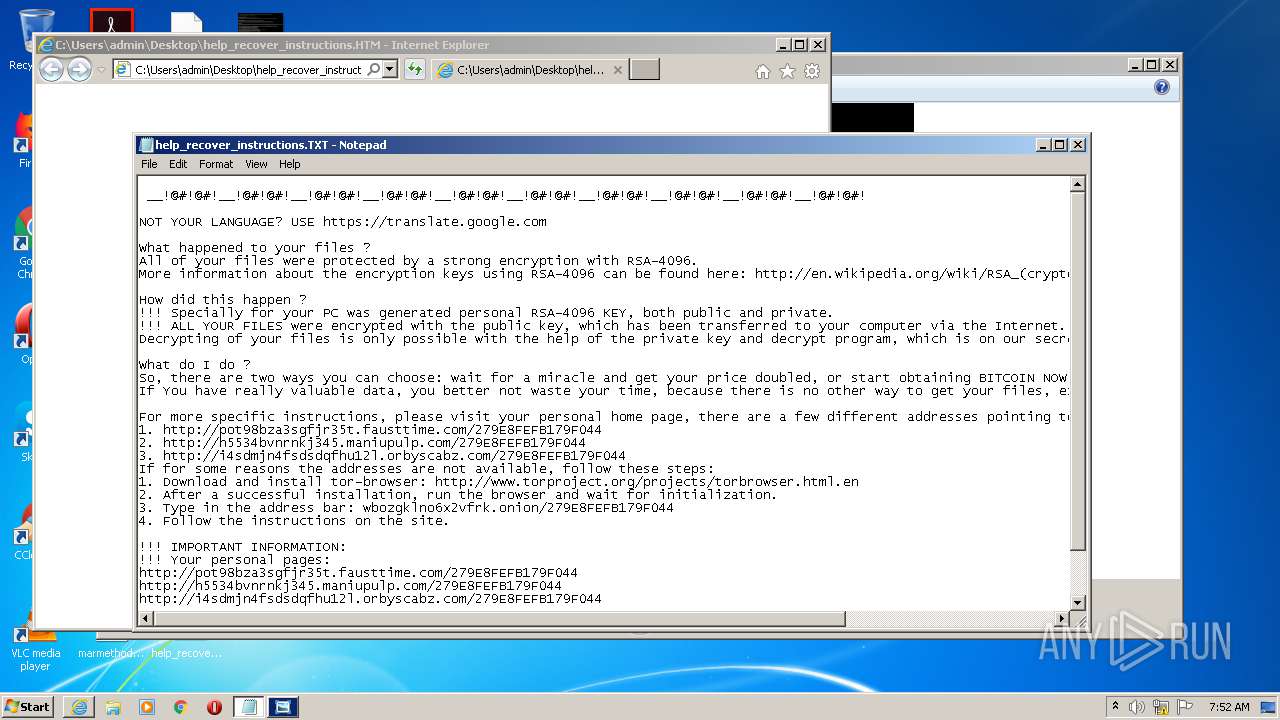1280x720 pixels.
Task: Click the Notepad title bar icon
Action: [146, 145]
